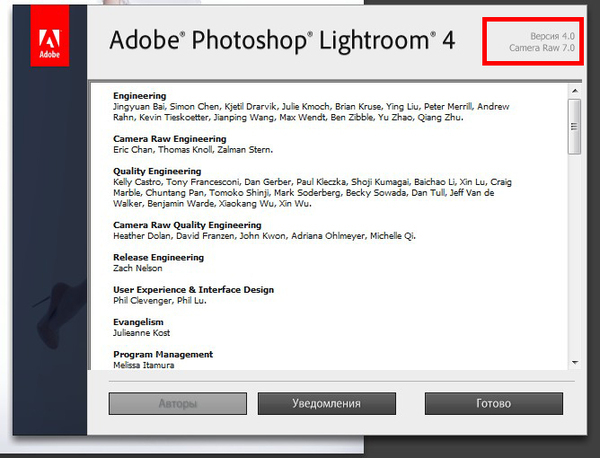Click the Camera Raw Engineering heading

tap(170, 139)
